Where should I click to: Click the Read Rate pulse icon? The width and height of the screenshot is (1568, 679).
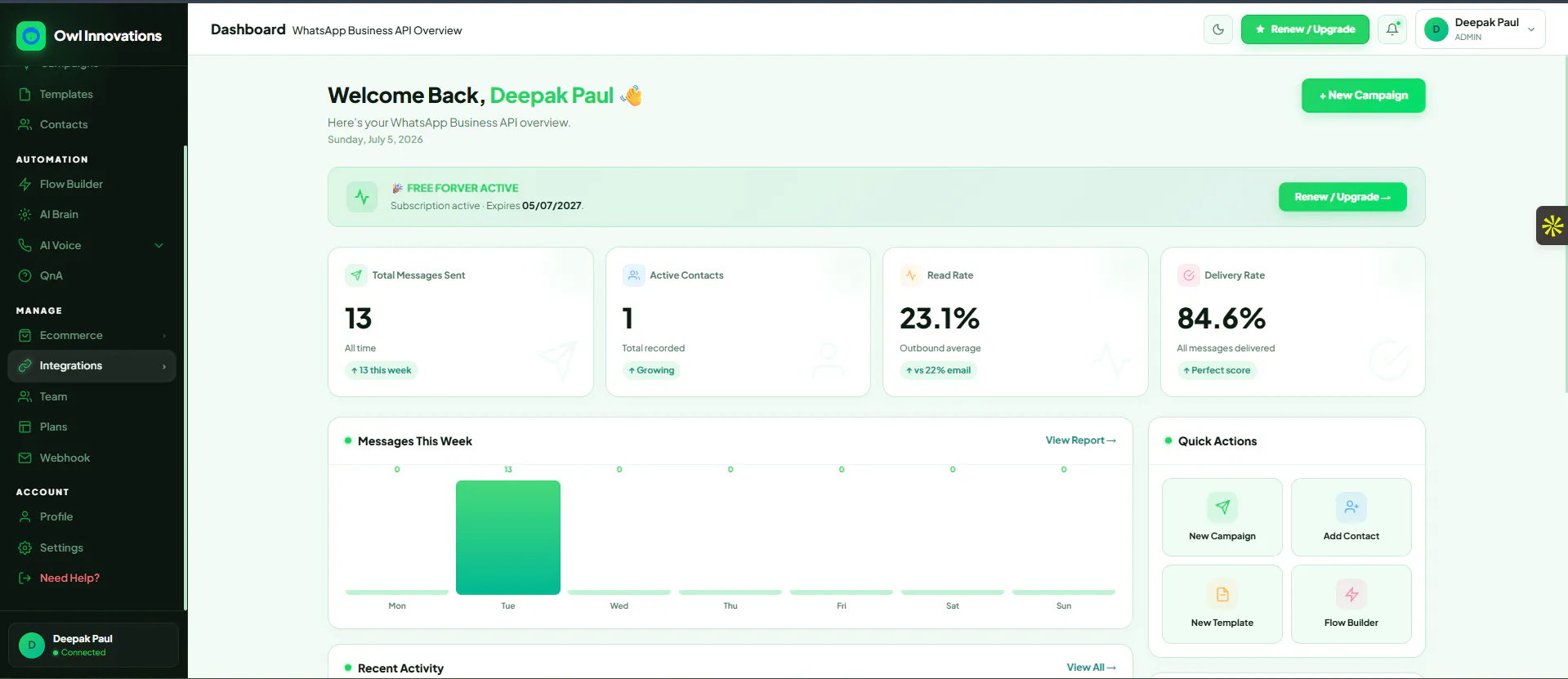[x=911, y=275]
